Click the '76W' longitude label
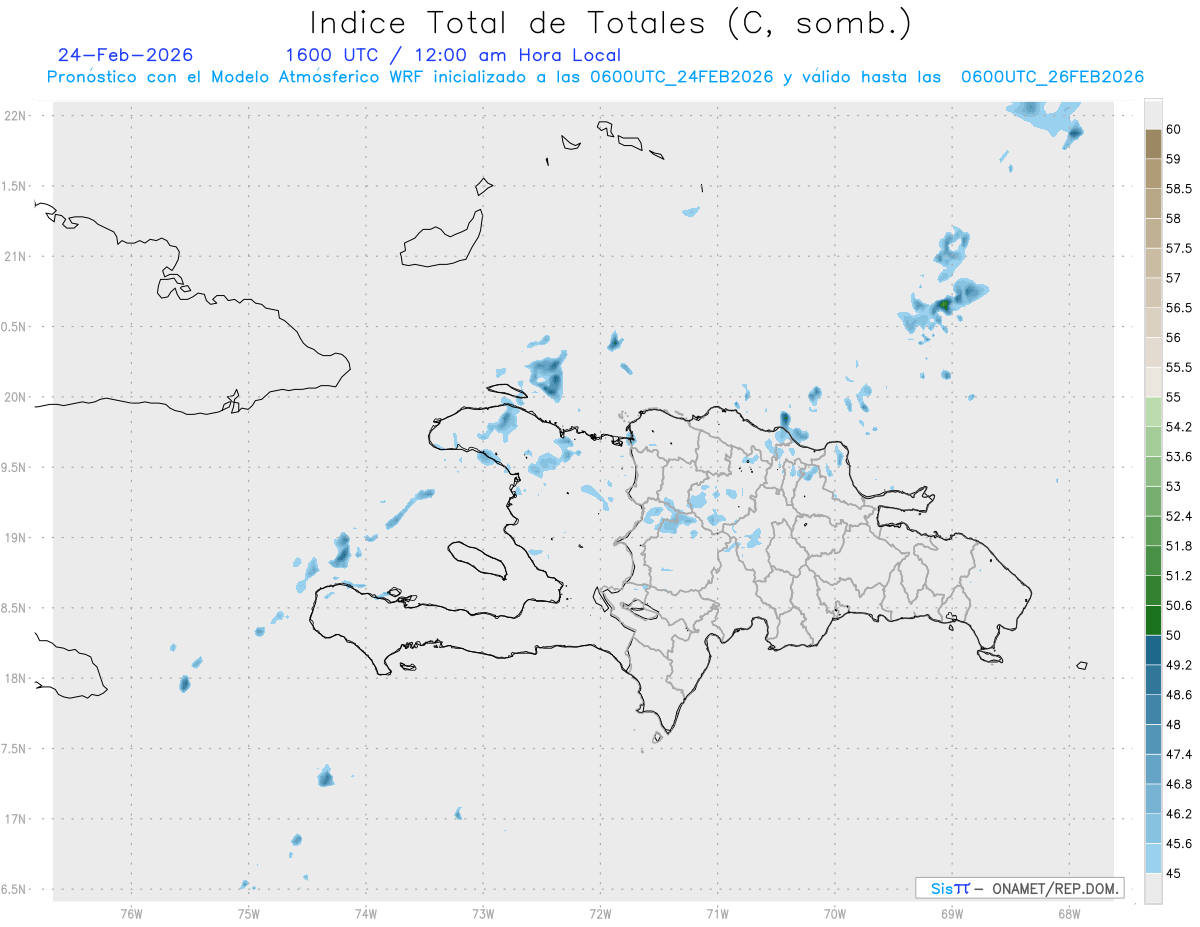 [x=131, y=914]
